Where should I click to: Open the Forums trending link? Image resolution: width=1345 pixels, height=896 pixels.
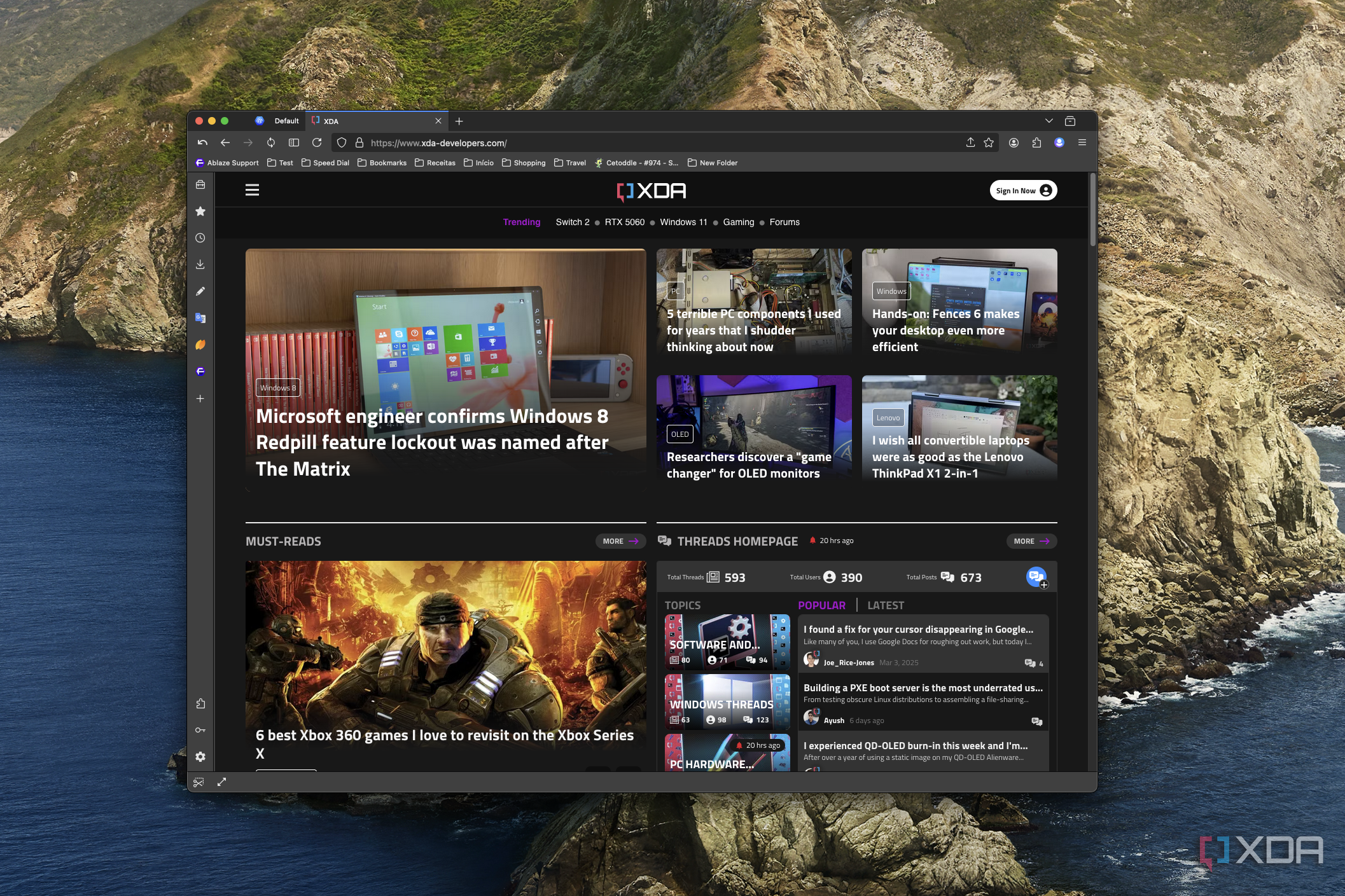coord(784,222)
